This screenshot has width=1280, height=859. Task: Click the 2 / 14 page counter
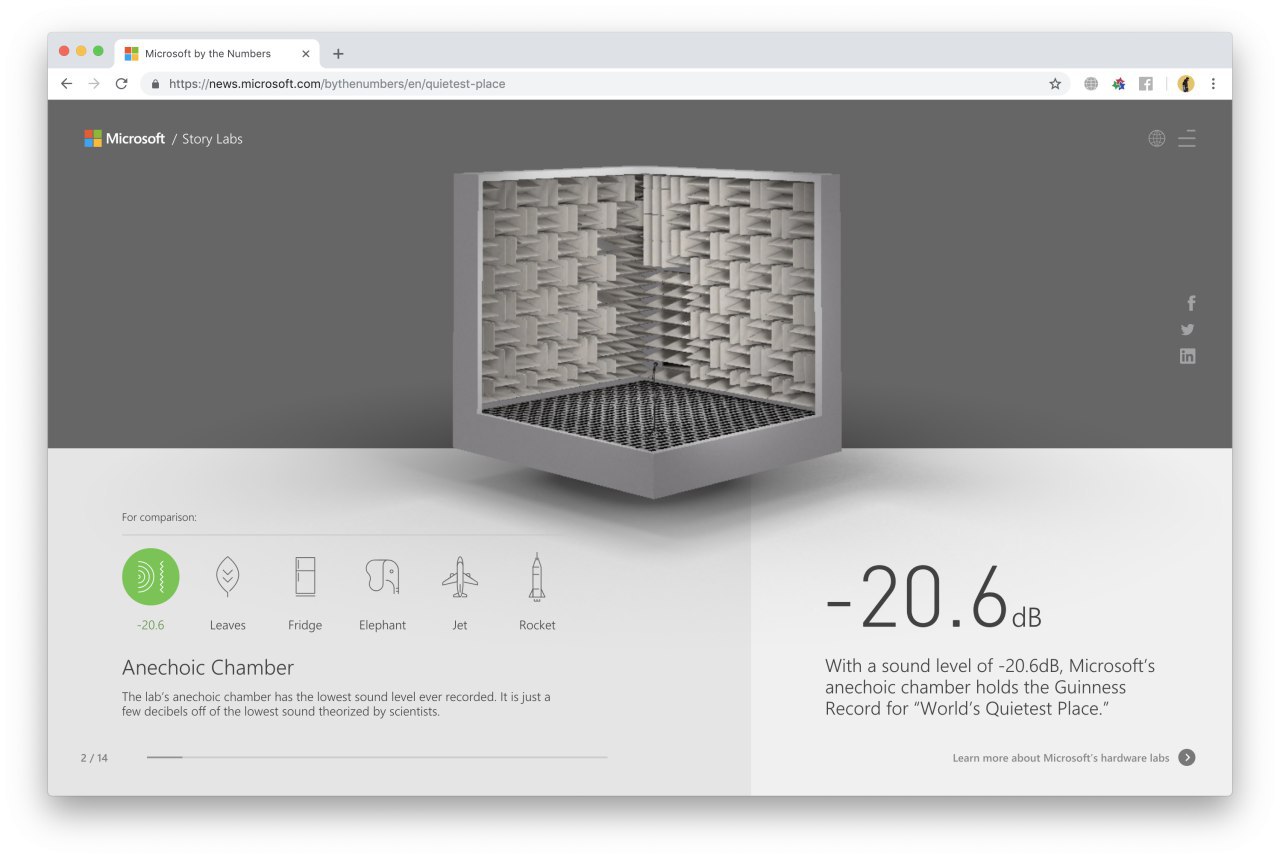click(x=94, y=758)
